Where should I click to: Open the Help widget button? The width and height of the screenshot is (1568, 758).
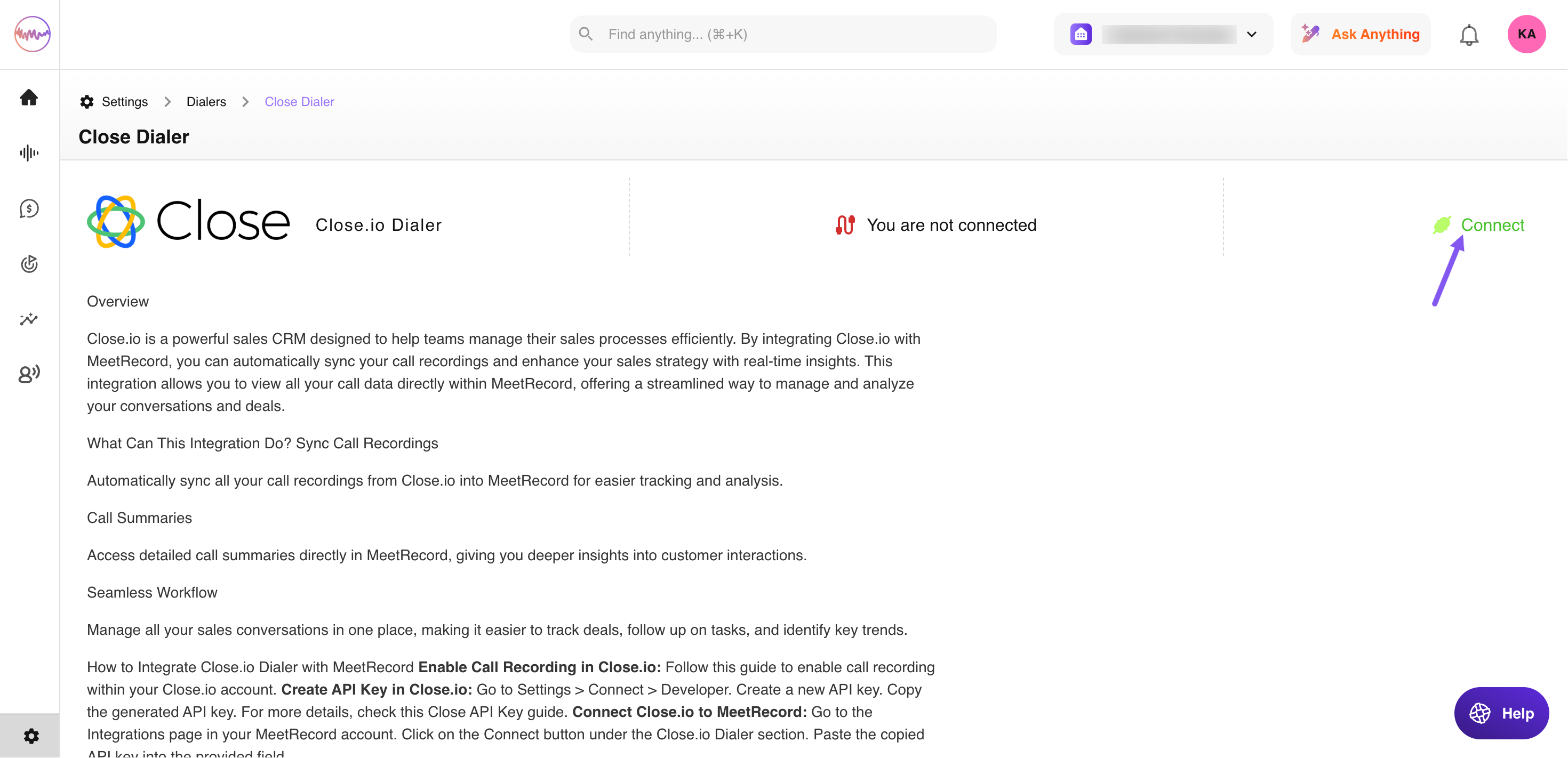pos(1501,713)
